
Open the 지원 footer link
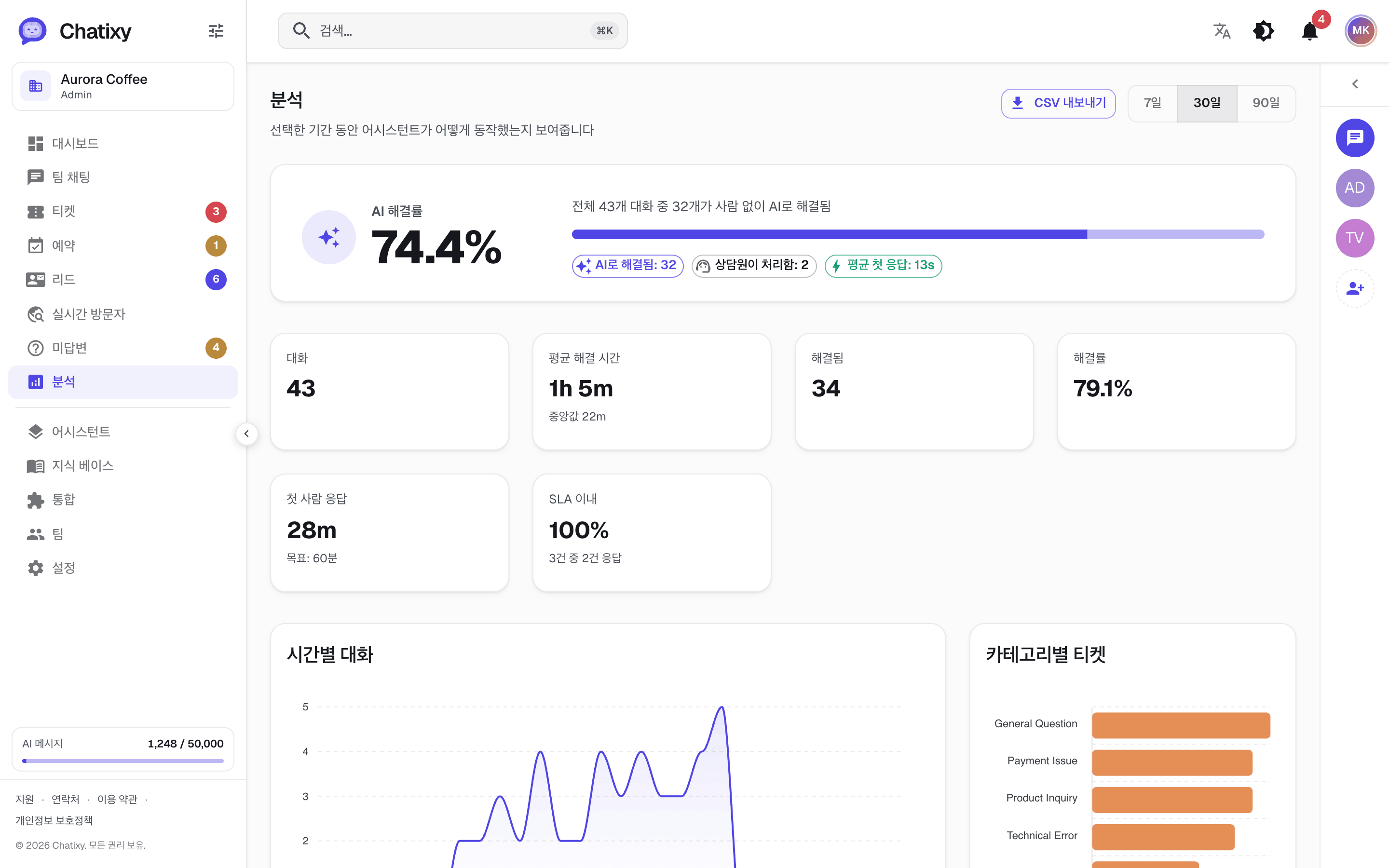pyautogui.click(x=25, y=799)
